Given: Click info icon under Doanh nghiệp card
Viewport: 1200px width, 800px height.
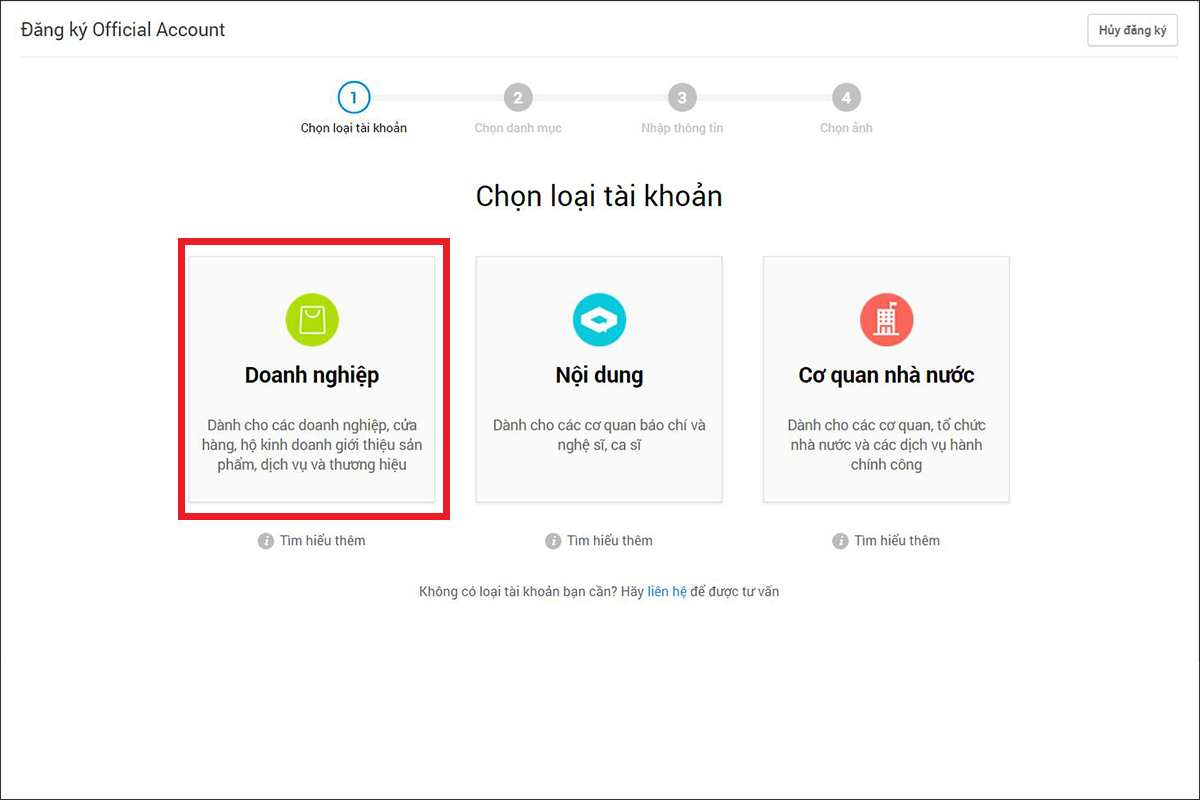Looking at the screenshot, I should pos(266,541).
